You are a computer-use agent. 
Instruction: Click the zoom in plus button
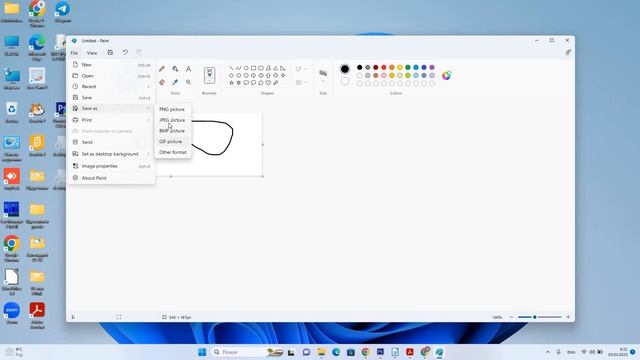(x=568, y=317)
